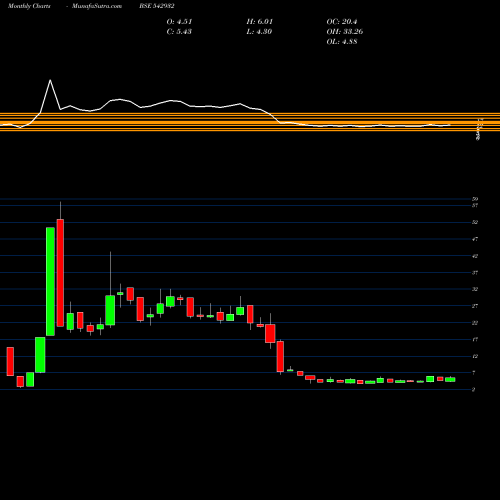The width and height of the screenshot is (500, 500).
Task: Click the price axis label "7"
Action: [474, 373]
